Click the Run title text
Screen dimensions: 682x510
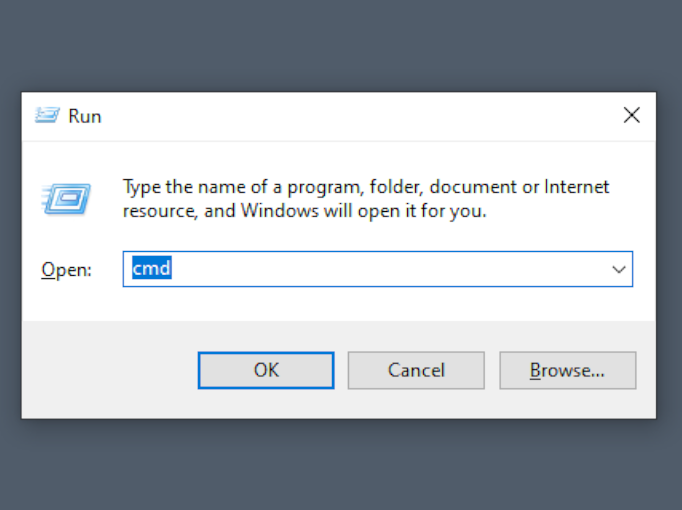coord(85,116)
